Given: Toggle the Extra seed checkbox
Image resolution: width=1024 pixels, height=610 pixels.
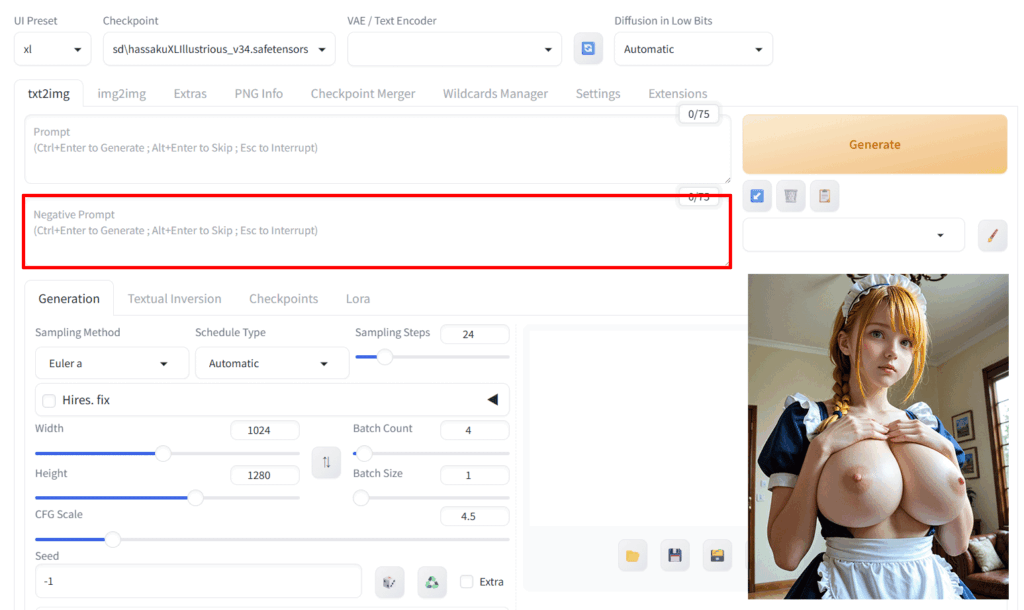Looking at the screenshot, I should click(x=467, y=581).
